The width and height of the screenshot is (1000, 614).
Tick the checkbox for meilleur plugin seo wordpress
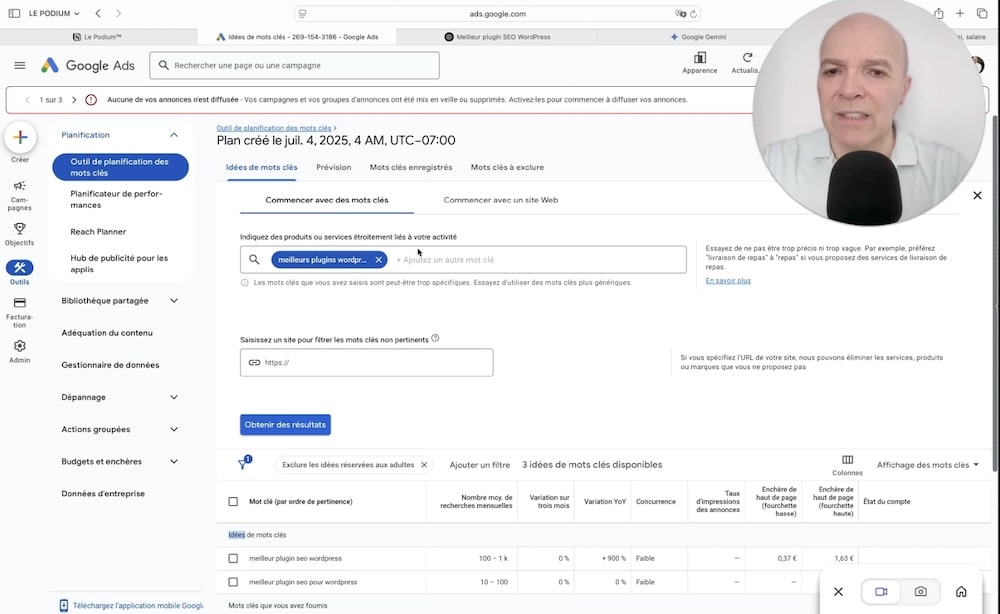(x=233, y=558)
